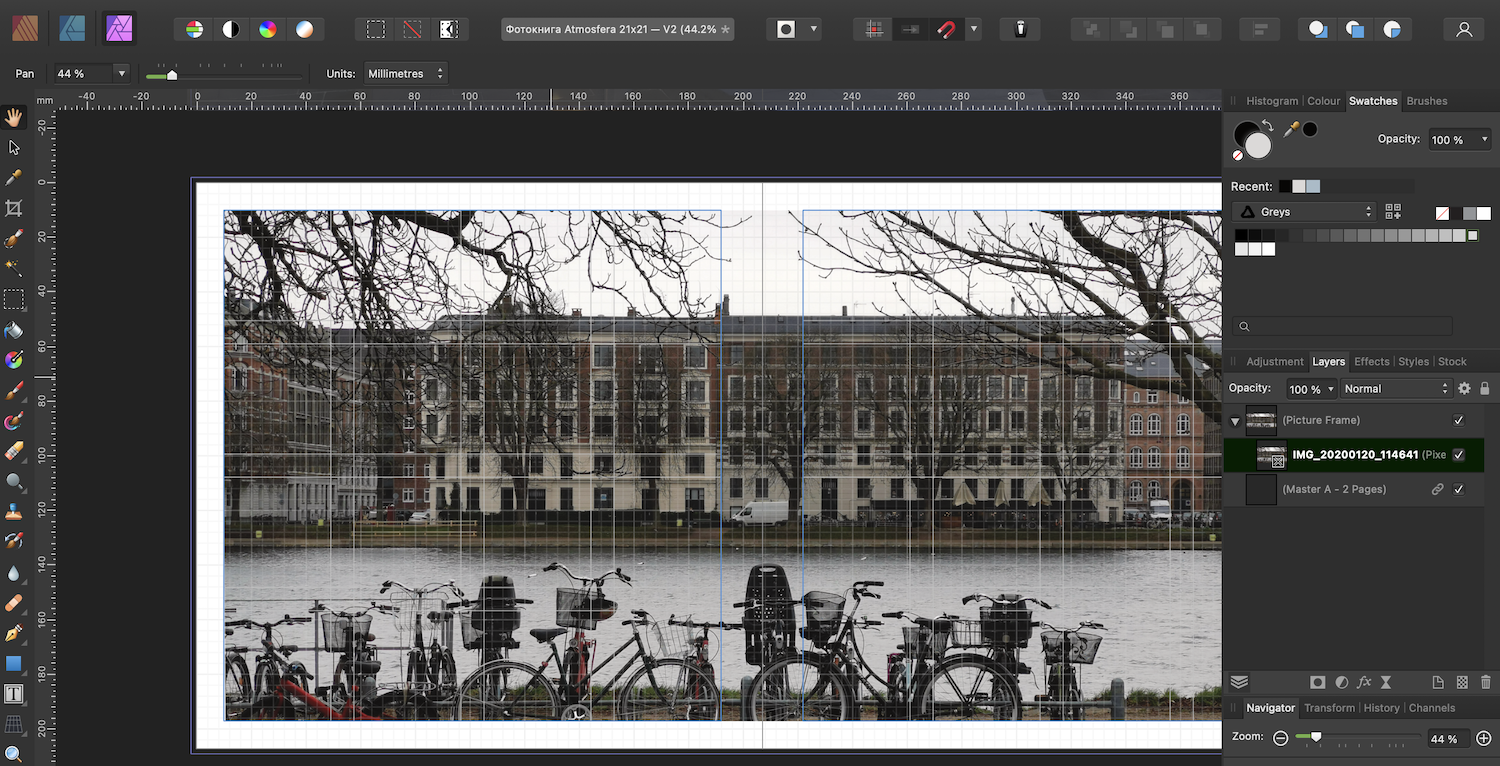Switch to the Photo persona icon

point(121,29)
